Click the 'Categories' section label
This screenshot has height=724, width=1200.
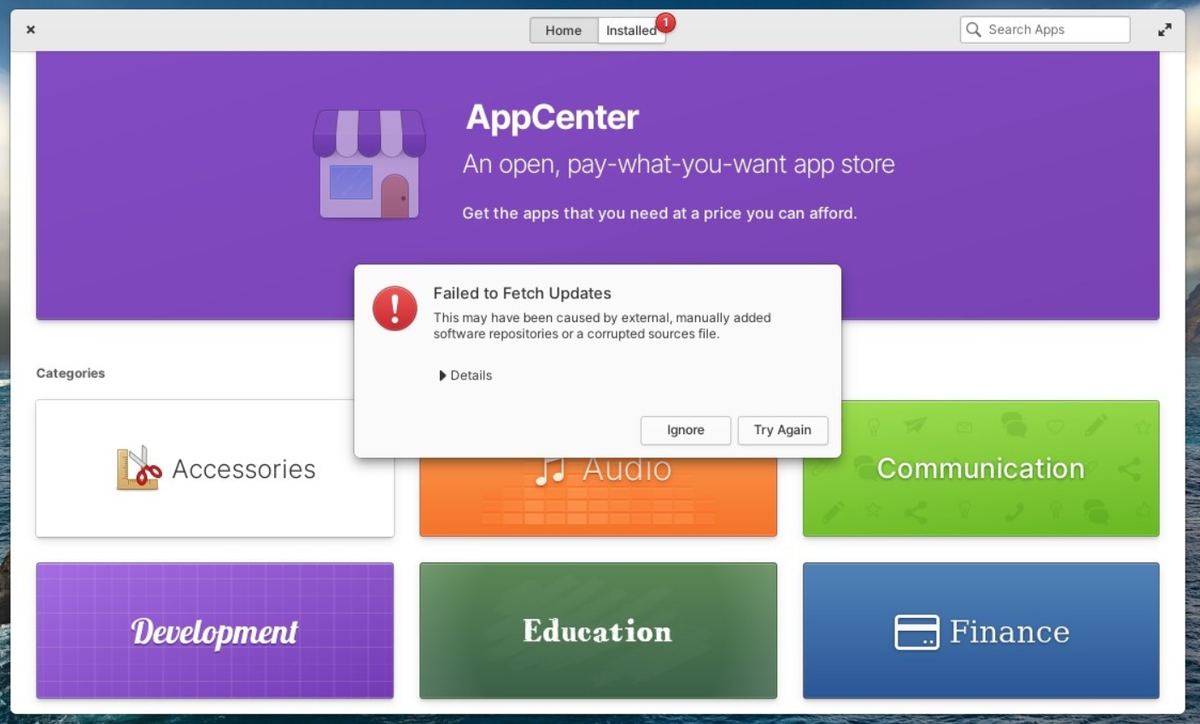[70, 373]
